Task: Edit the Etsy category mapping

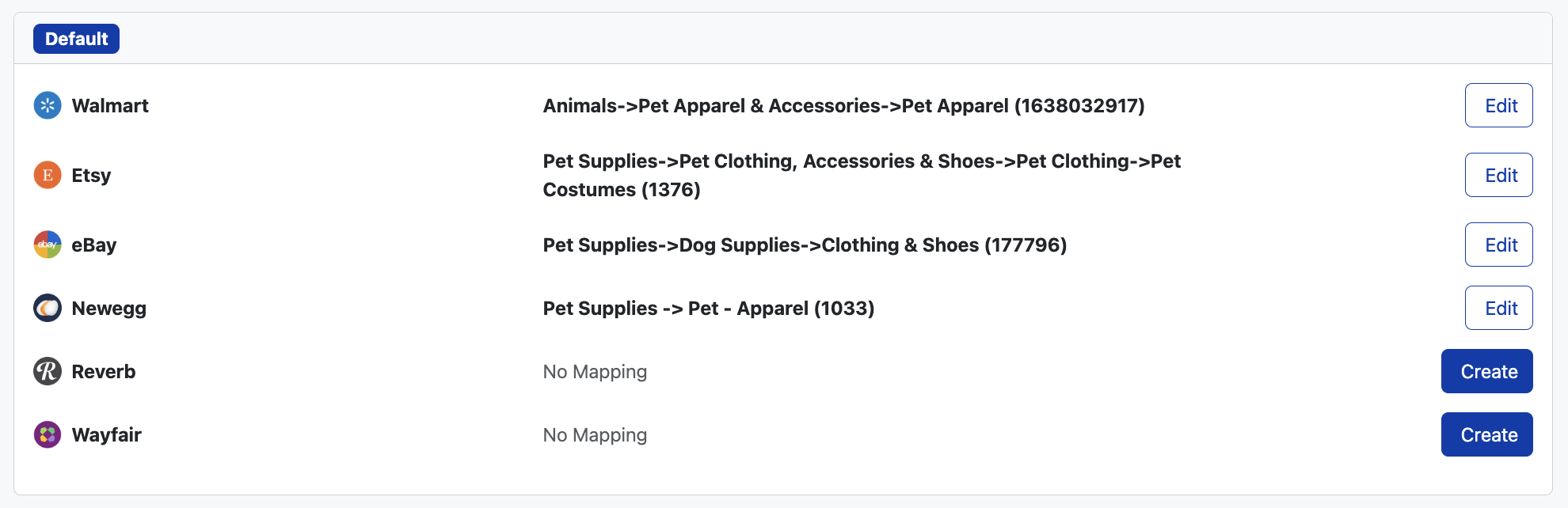Action: point(1498,175)
